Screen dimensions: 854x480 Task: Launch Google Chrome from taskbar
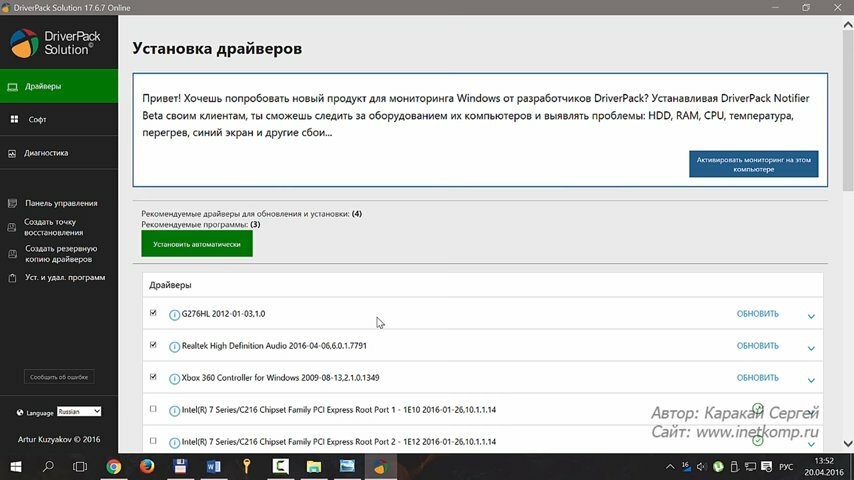(x=114, y=467)
